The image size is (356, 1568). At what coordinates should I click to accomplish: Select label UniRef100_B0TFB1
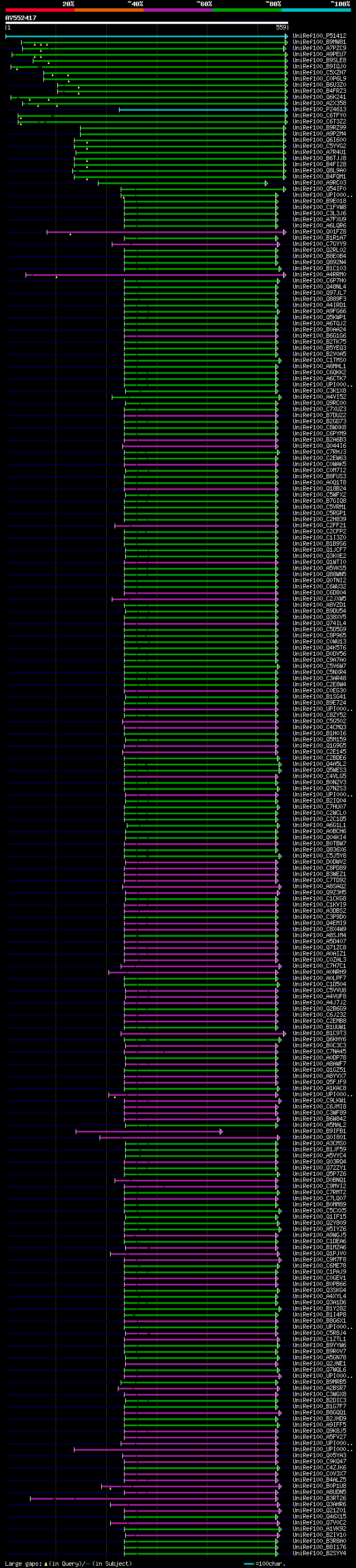point(319,1132)
